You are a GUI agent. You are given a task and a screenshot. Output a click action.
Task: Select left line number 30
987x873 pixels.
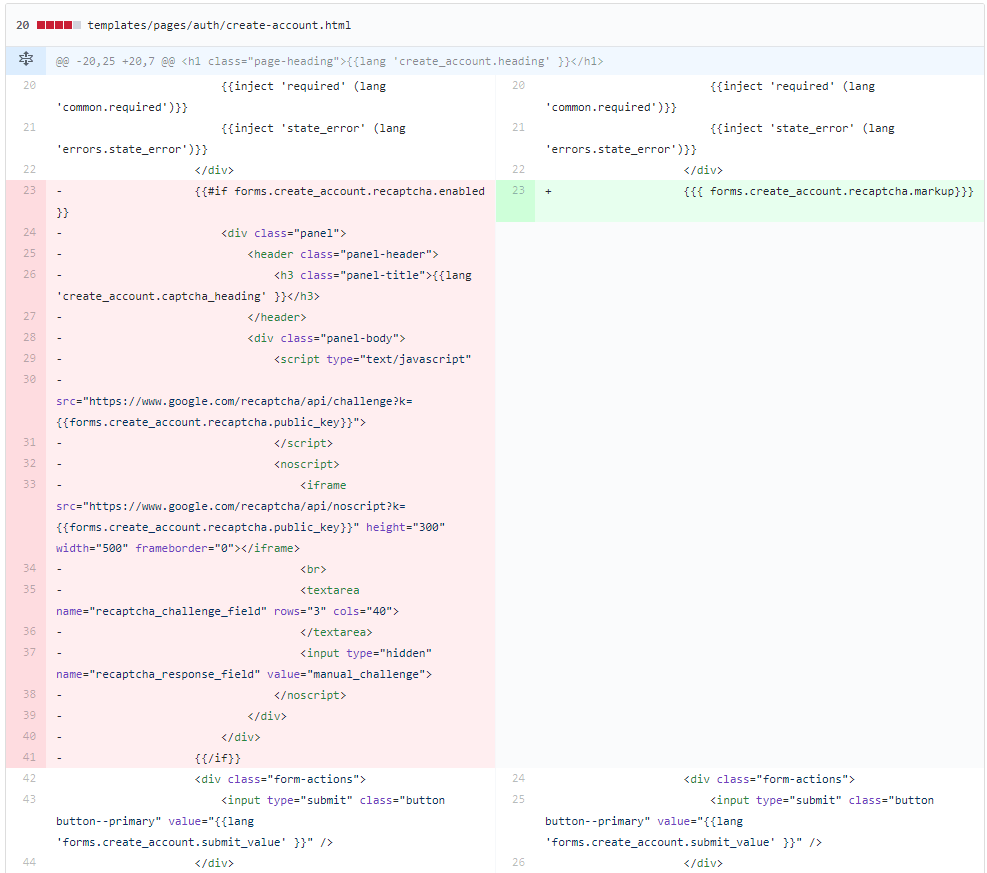pyautogui.click(x=30, y=379)
